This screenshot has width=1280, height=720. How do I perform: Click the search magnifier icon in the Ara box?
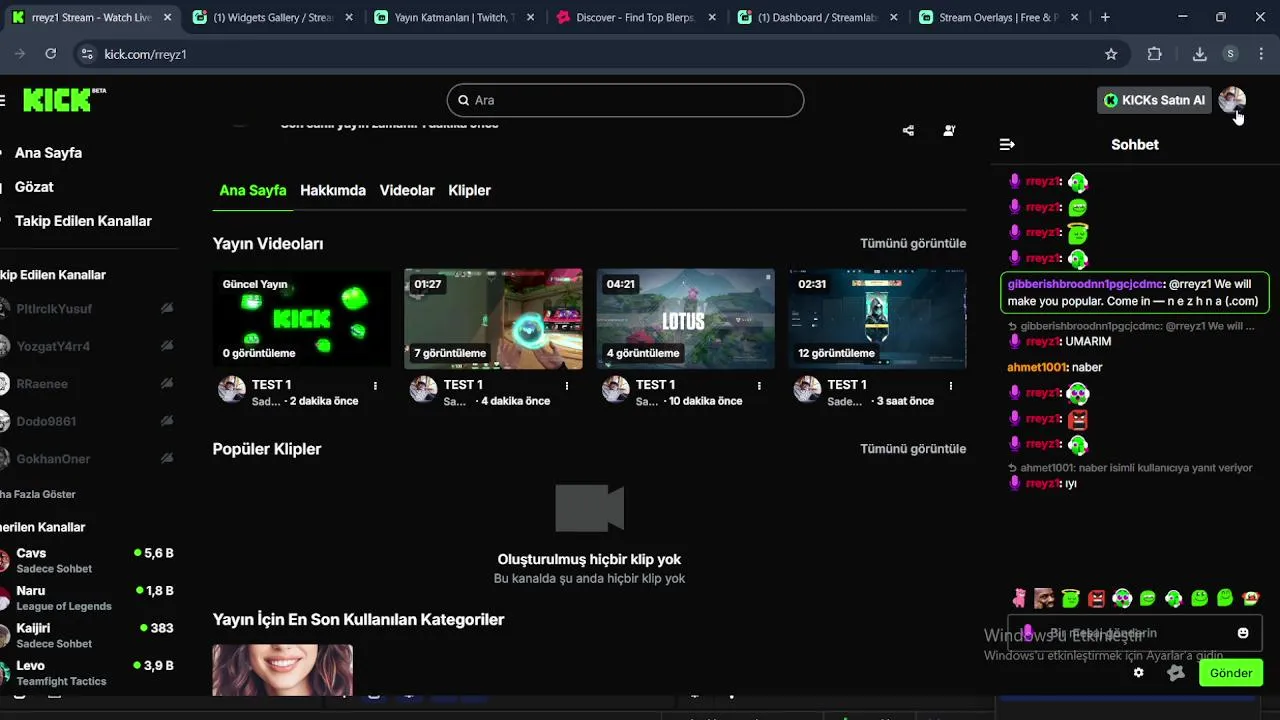(x=464, y=100)
